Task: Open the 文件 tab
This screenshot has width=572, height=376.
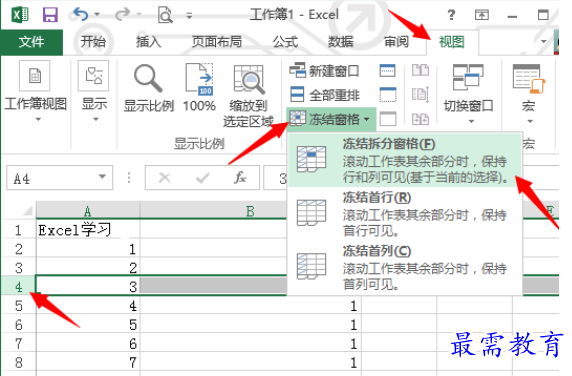Action: [31, 42]
